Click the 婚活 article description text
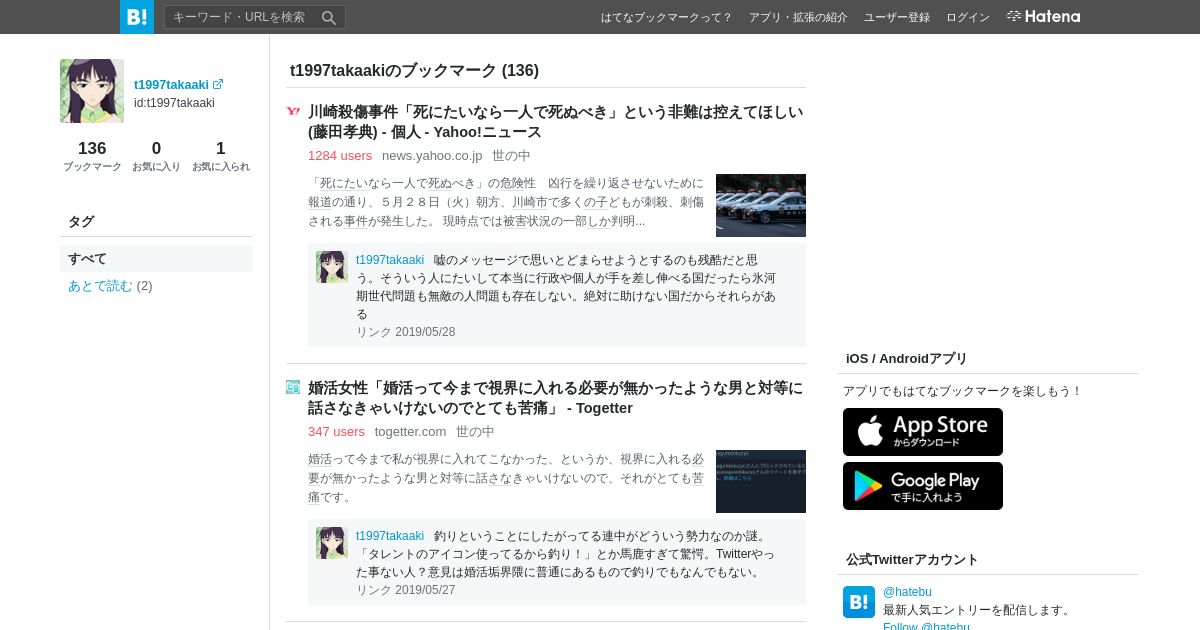Viewport: 1200px width, 630px height. coord(506,478)
